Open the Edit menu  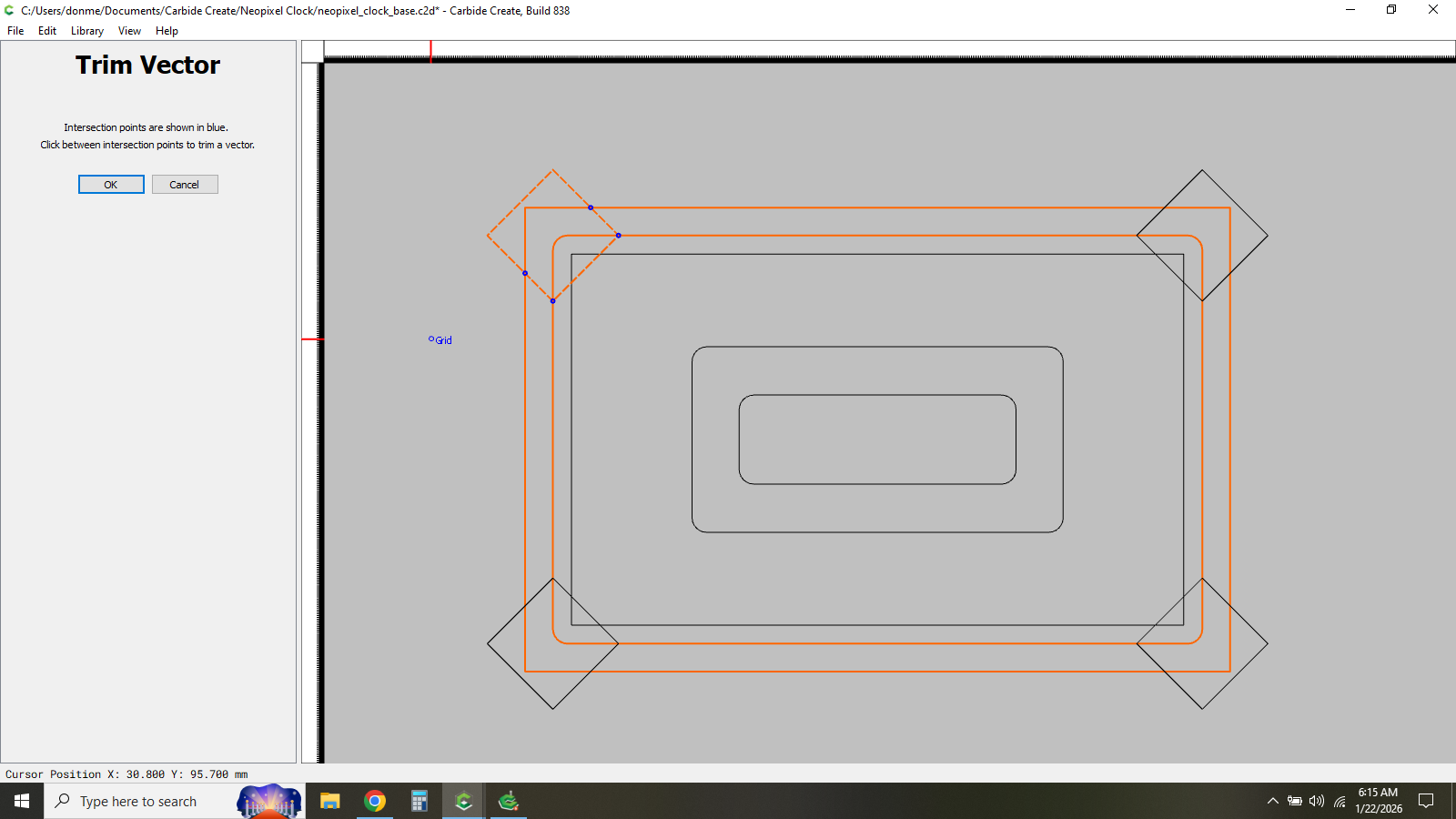click(47, 31)
